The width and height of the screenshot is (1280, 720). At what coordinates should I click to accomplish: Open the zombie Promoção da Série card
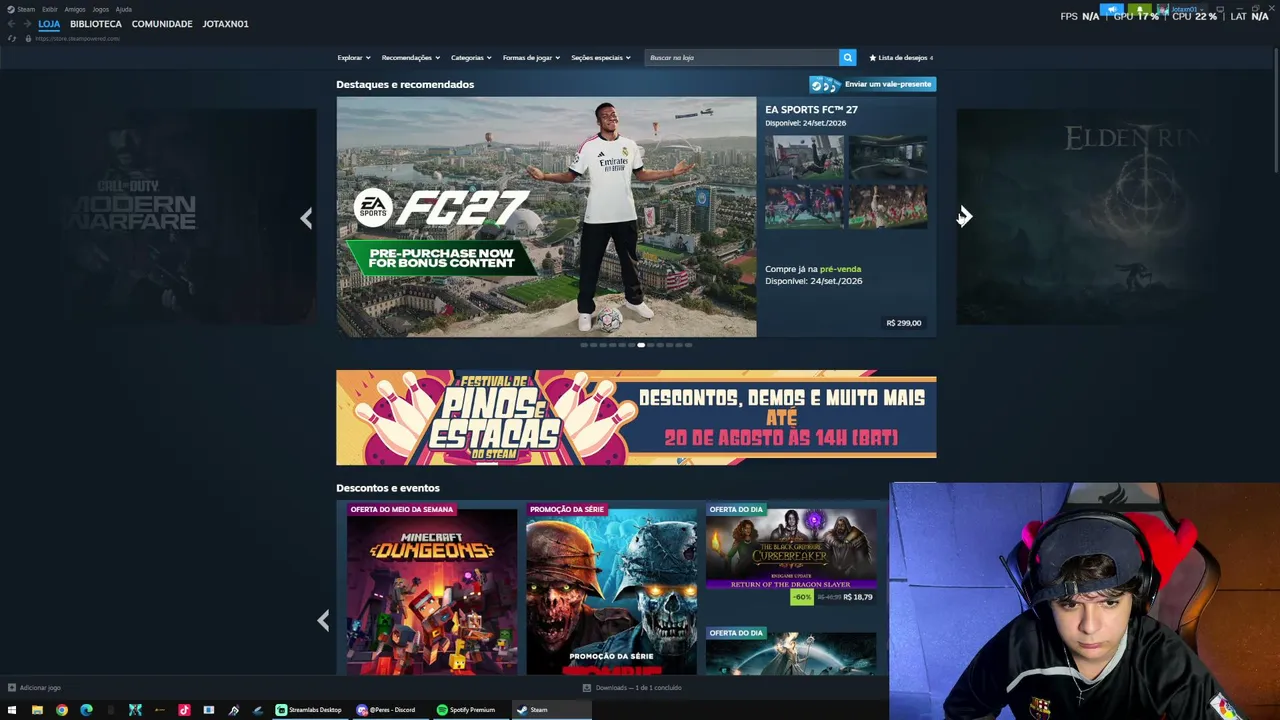click(x=612, y=589)
